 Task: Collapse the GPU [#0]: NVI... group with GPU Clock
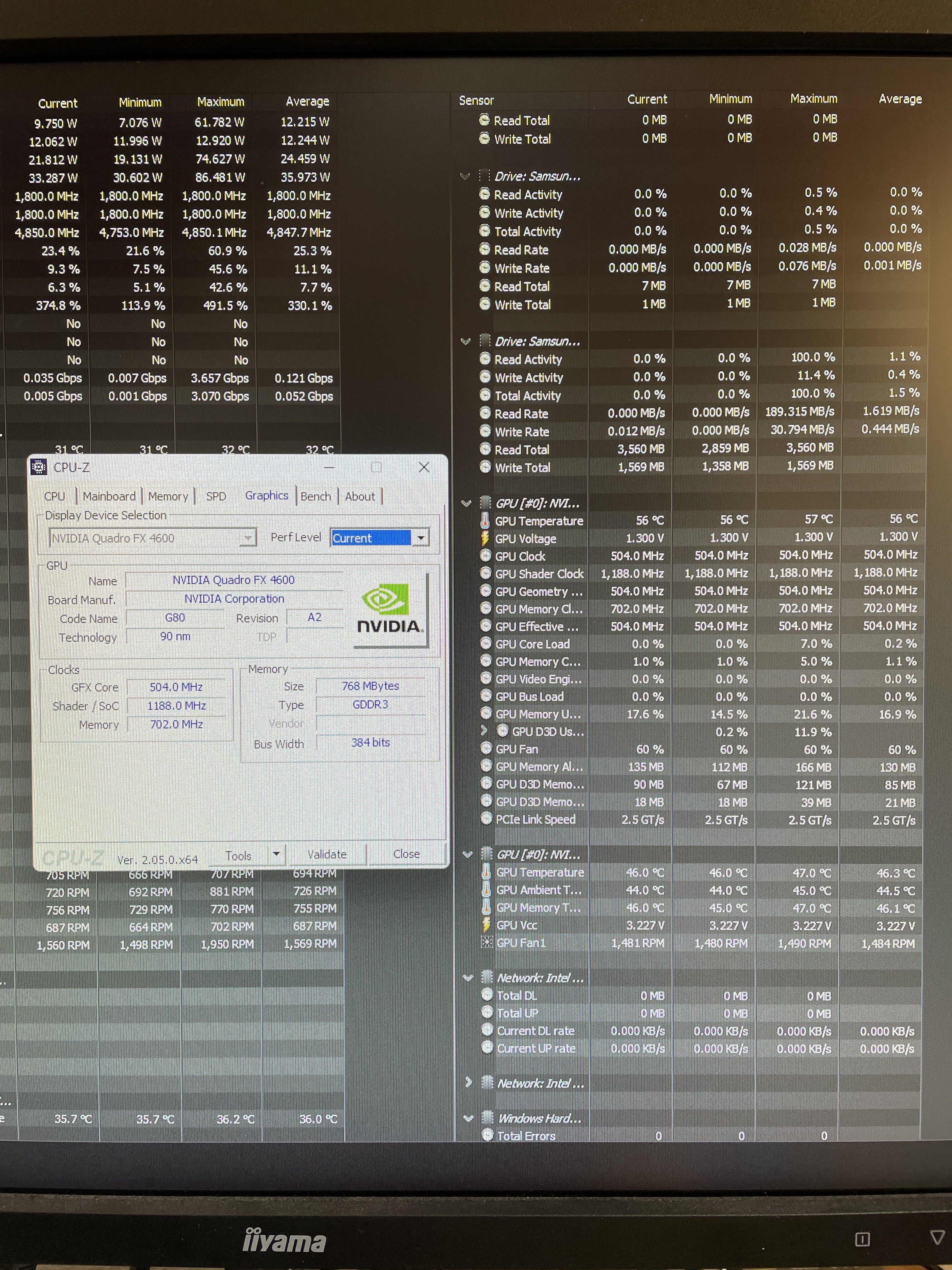(466, 504)
